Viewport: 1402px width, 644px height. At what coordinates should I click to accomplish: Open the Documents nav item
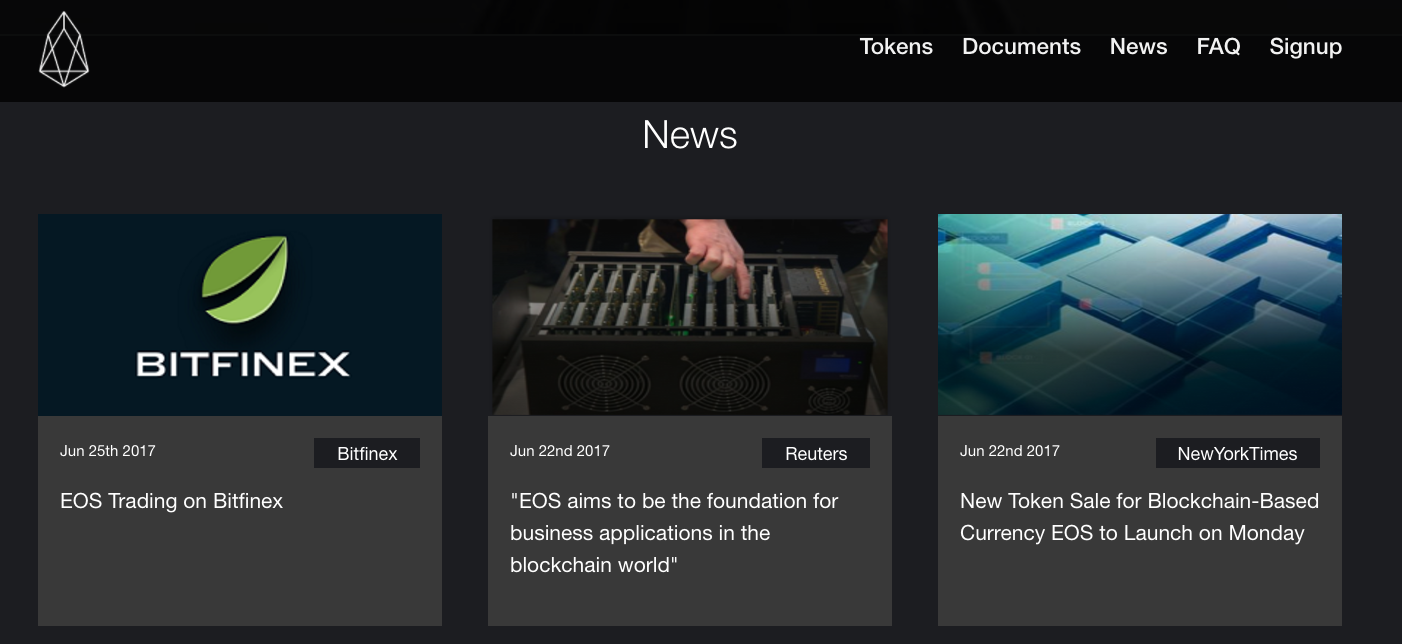point(1021,47)
